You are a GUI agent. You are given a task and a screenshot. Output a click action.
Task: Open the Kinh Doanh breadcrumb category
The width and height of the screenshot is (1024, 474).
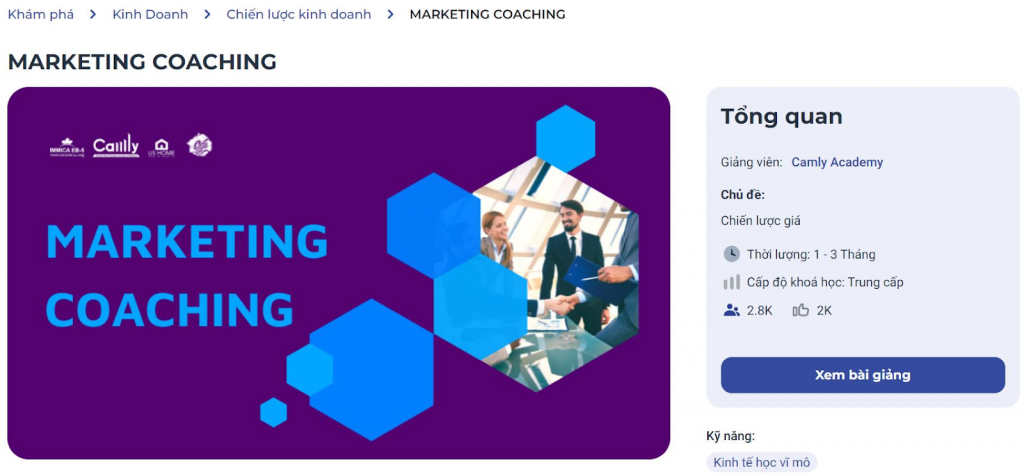150,14
